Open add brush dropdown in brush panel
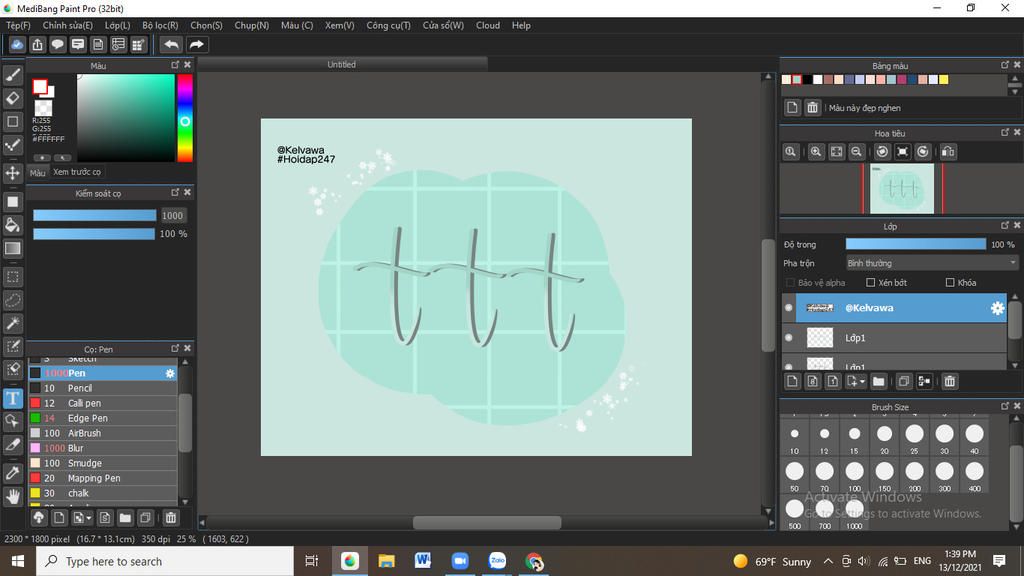The height and width of the screenshot is (576, 1024). click(89, 518)
